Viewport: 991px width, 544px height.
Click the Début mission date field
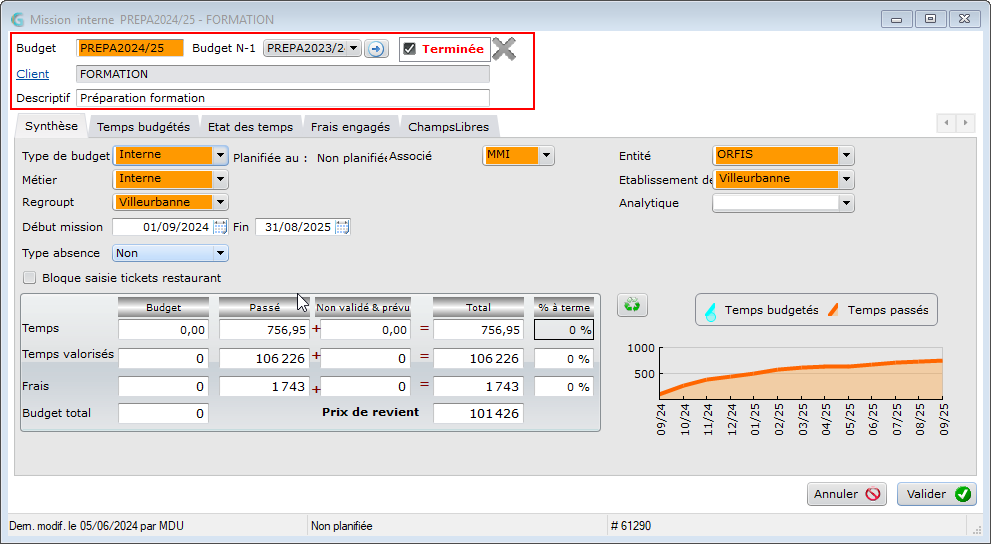(163, 227)
